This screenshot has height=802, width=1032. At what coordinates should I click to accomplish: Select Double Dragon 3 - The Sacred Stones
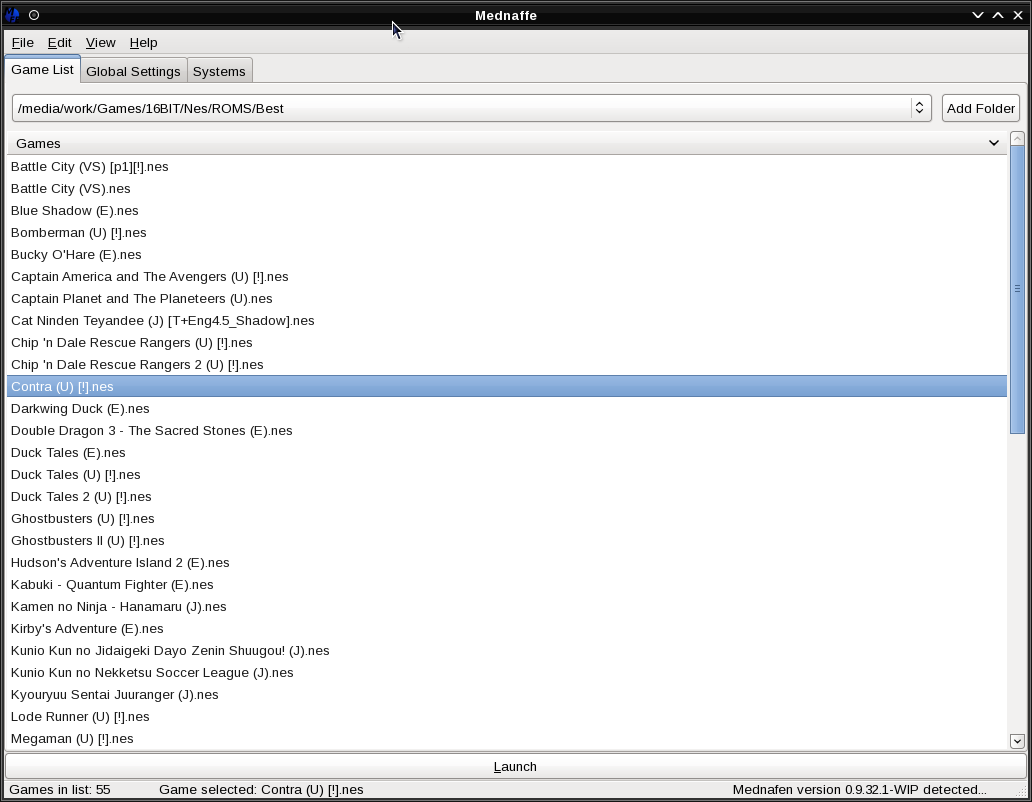click(x=507, y=430)
